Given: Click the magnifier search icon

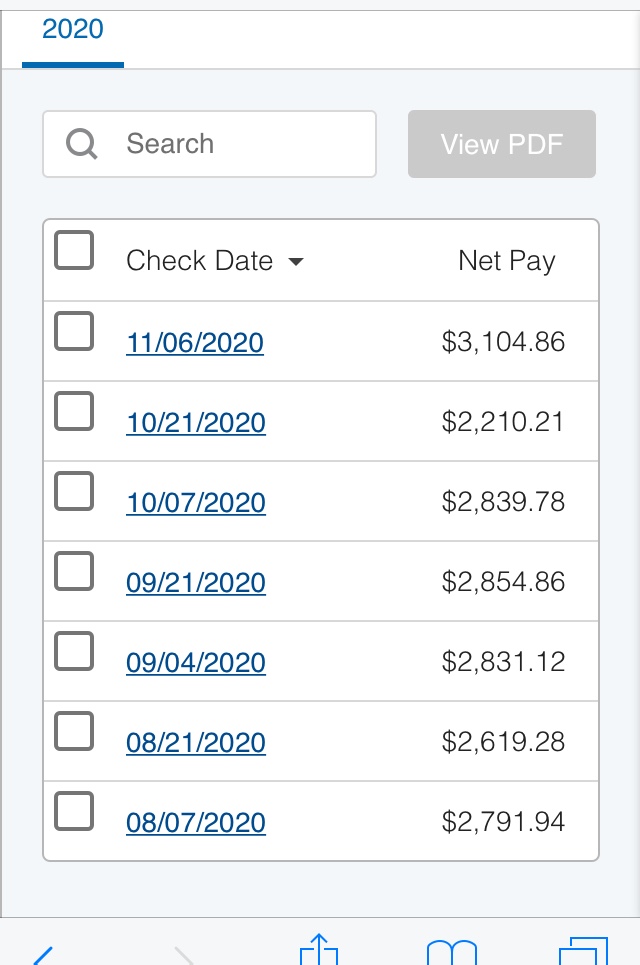Looking at the screenshot, I should [x=82, y=144].
